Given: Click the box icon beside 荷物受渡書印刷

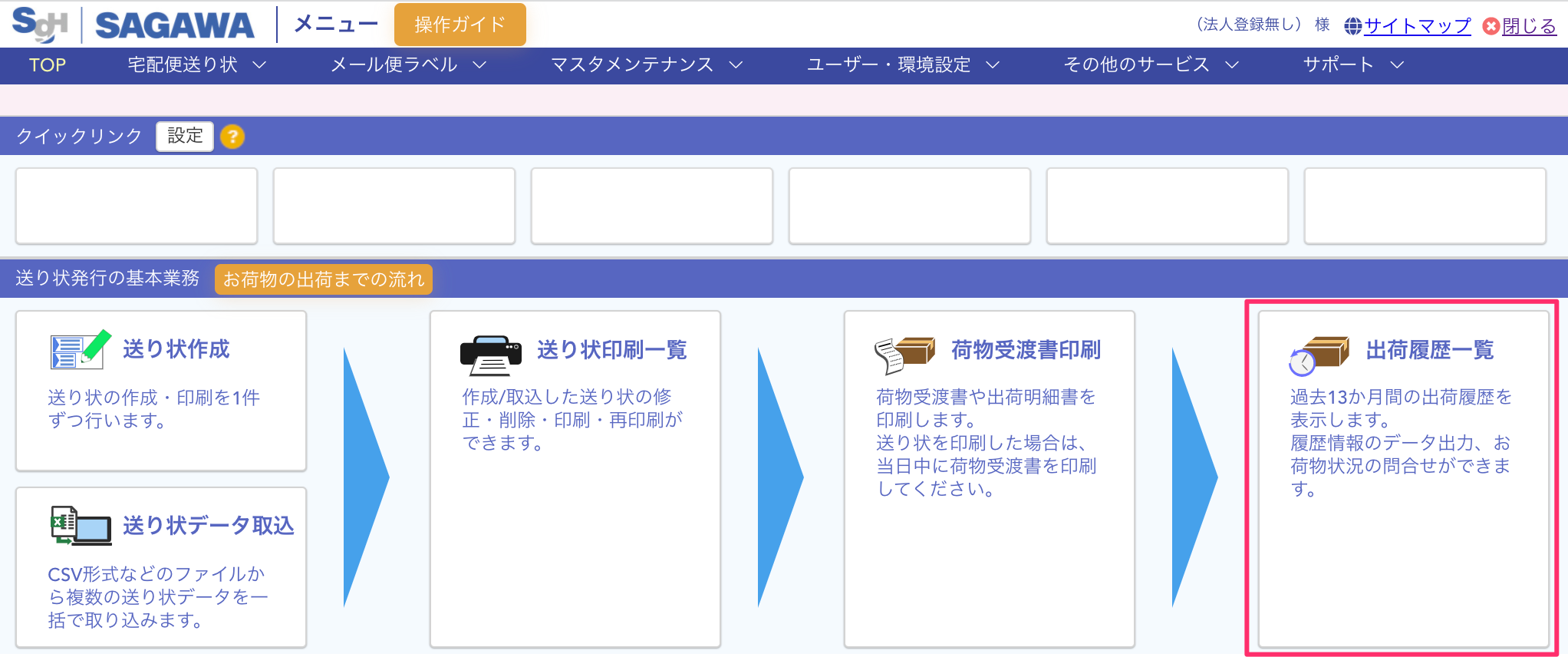Looking at the screenshot, I should point(905,355).
